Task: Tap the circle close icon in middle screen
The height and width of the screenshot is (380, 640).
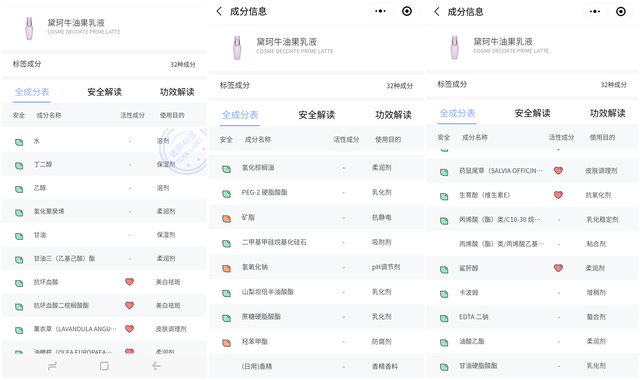Action: 407,11
